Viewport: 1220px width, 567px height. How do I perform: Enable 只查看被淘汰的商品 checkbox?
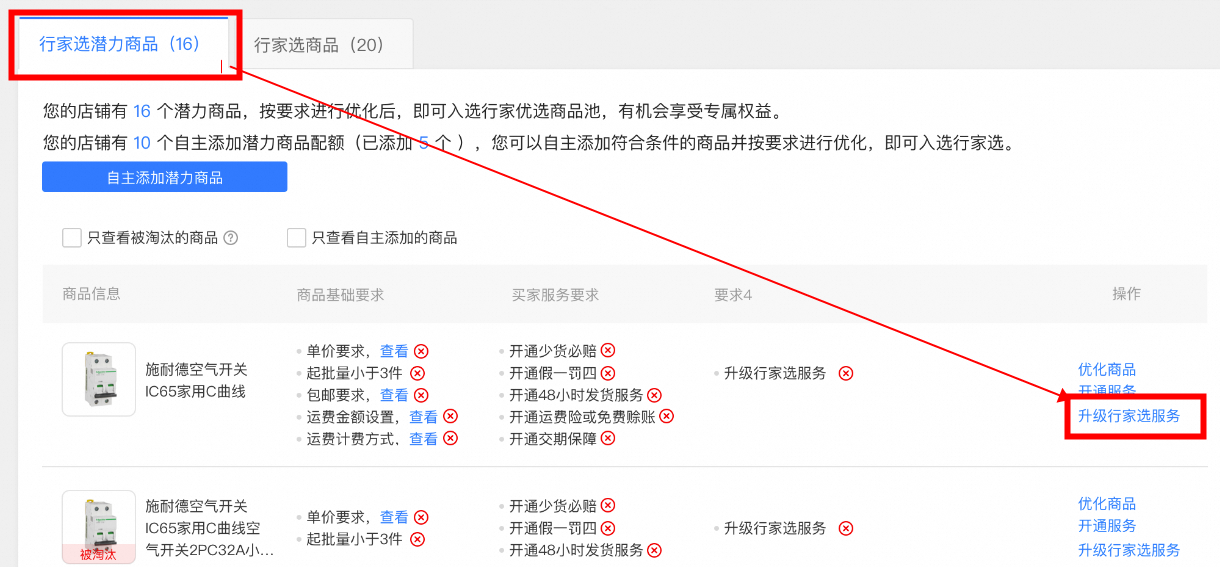72,238
